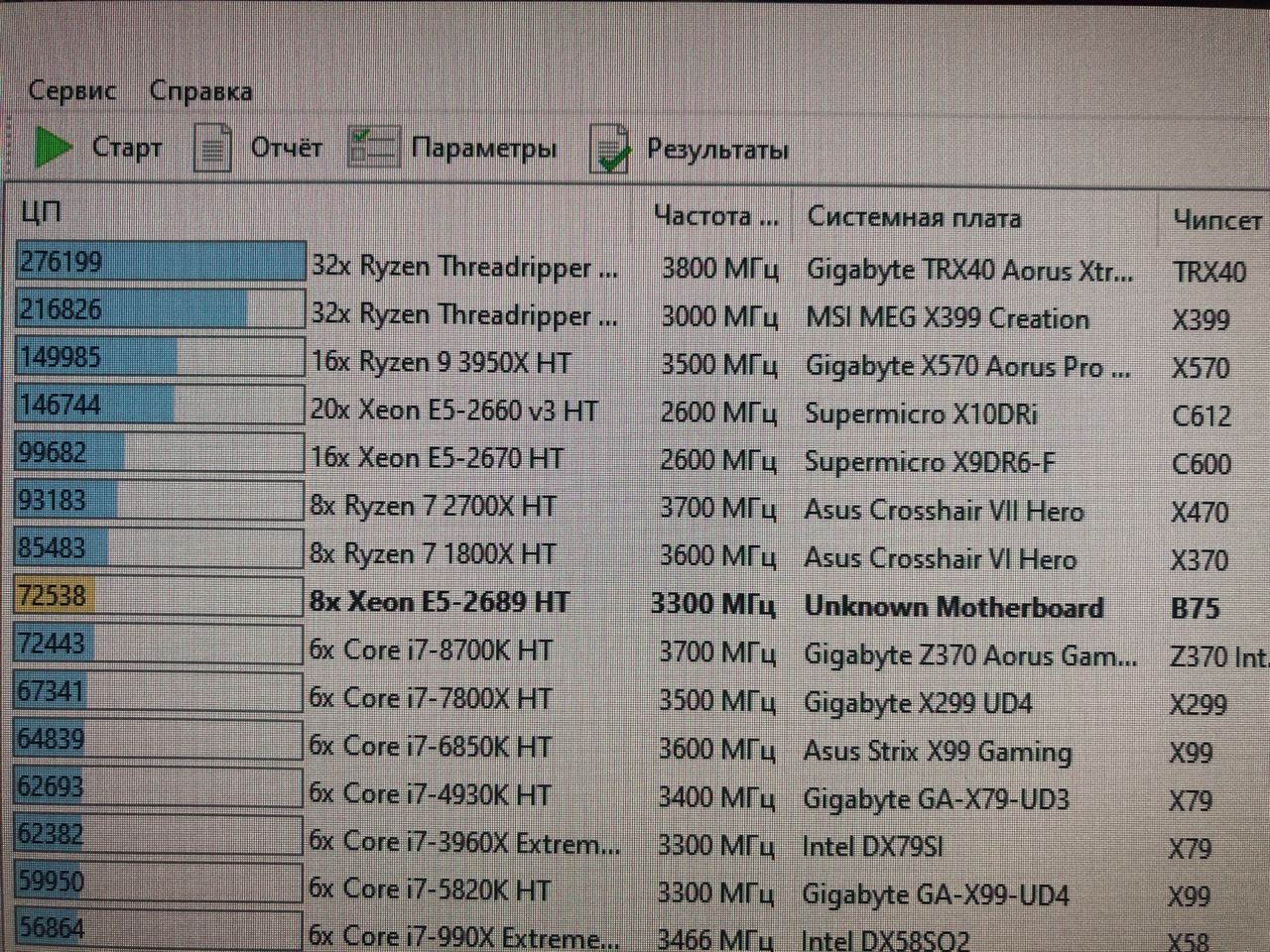The width and height of the screenshot is (1270, 952).
Task: Sort by the Частота column header
Action: point(715,216)
